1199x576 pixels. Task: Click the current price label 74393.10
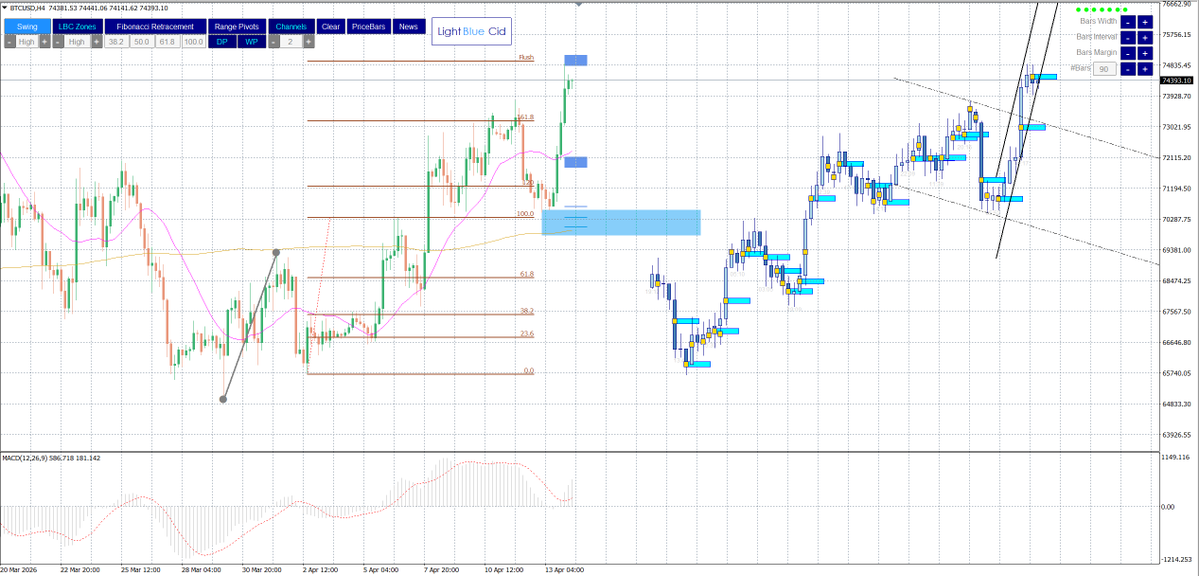tap(1178, 80)
